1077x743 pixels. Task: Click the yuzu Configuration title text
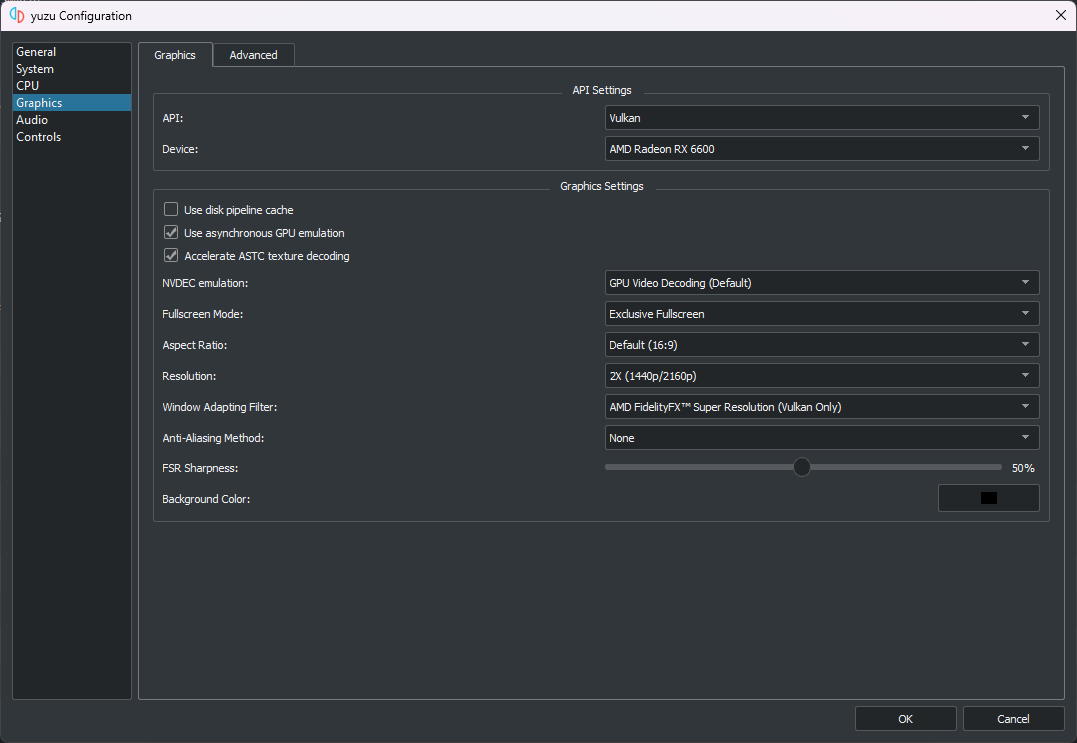(81, 15)
